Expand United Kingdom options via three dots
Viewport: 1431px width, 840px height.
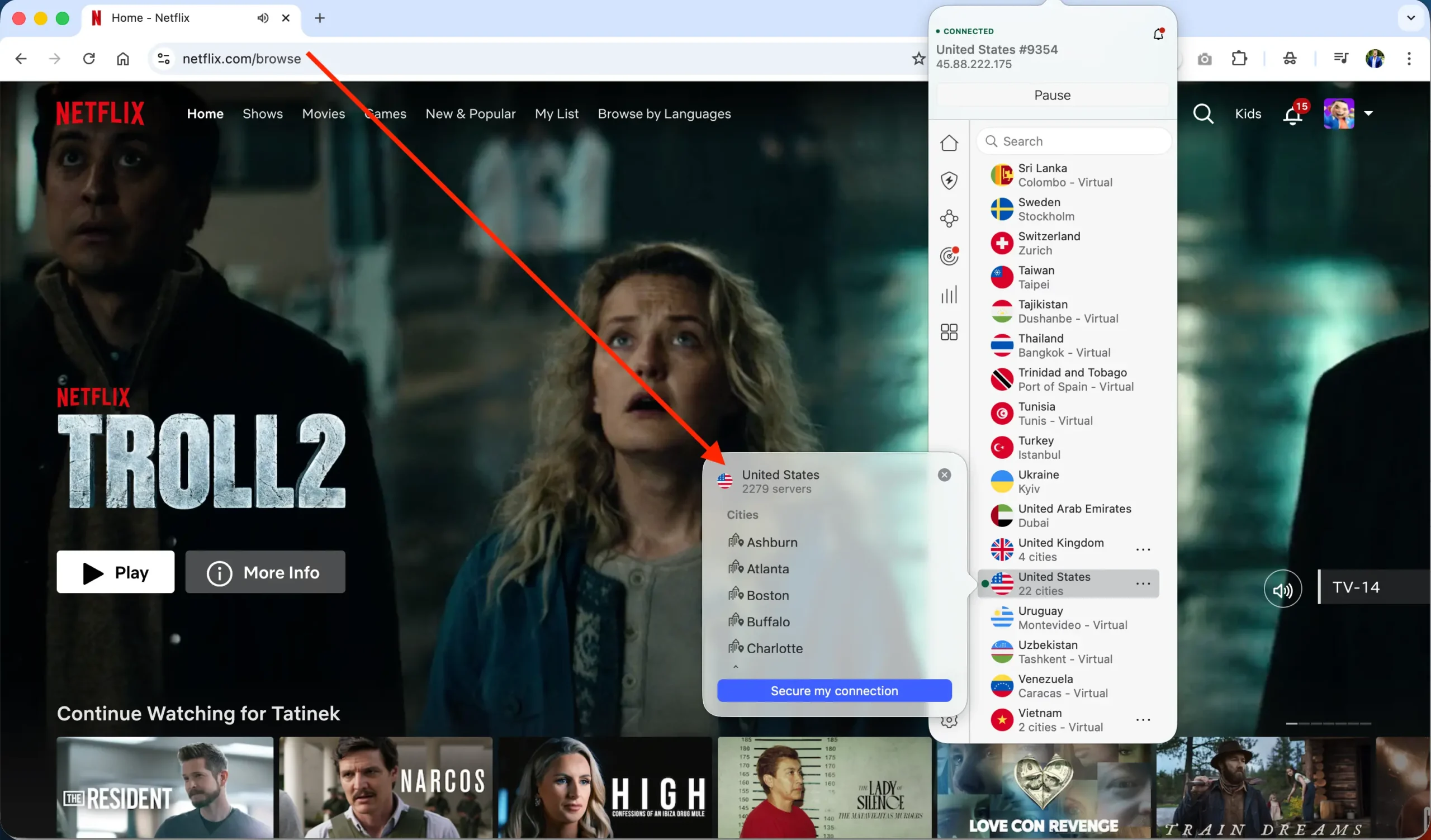[x=1143, y=549]
